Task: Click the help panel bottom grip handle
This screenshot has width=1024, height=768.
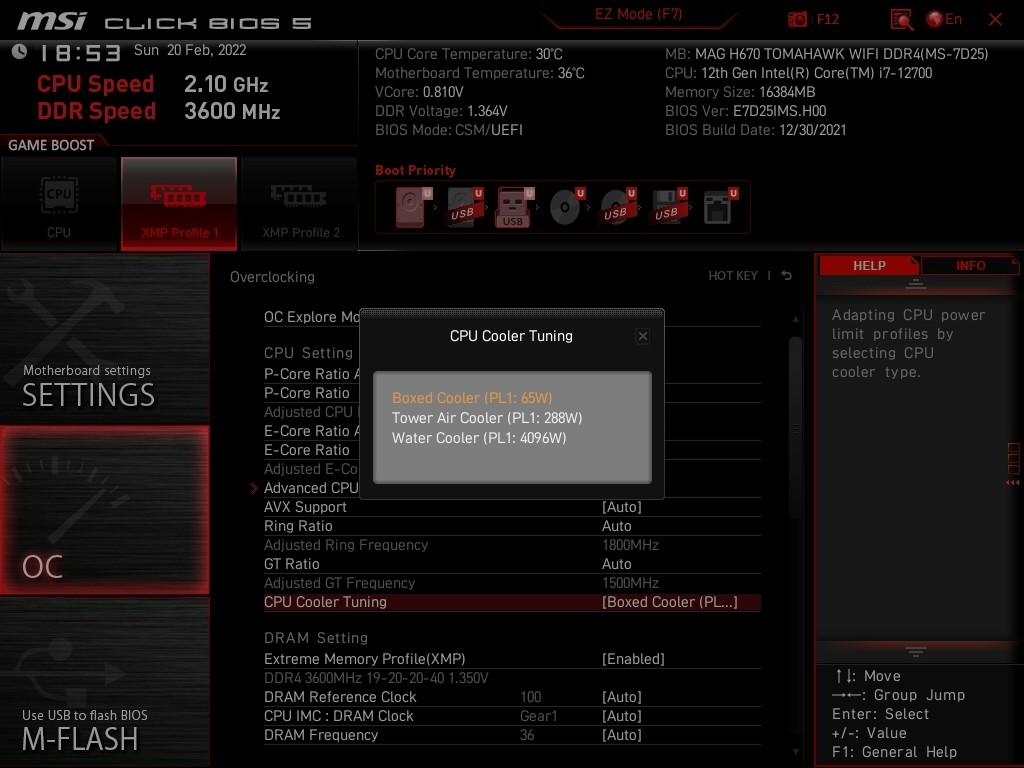Action: pyautogui.click(x=916, y=652)
